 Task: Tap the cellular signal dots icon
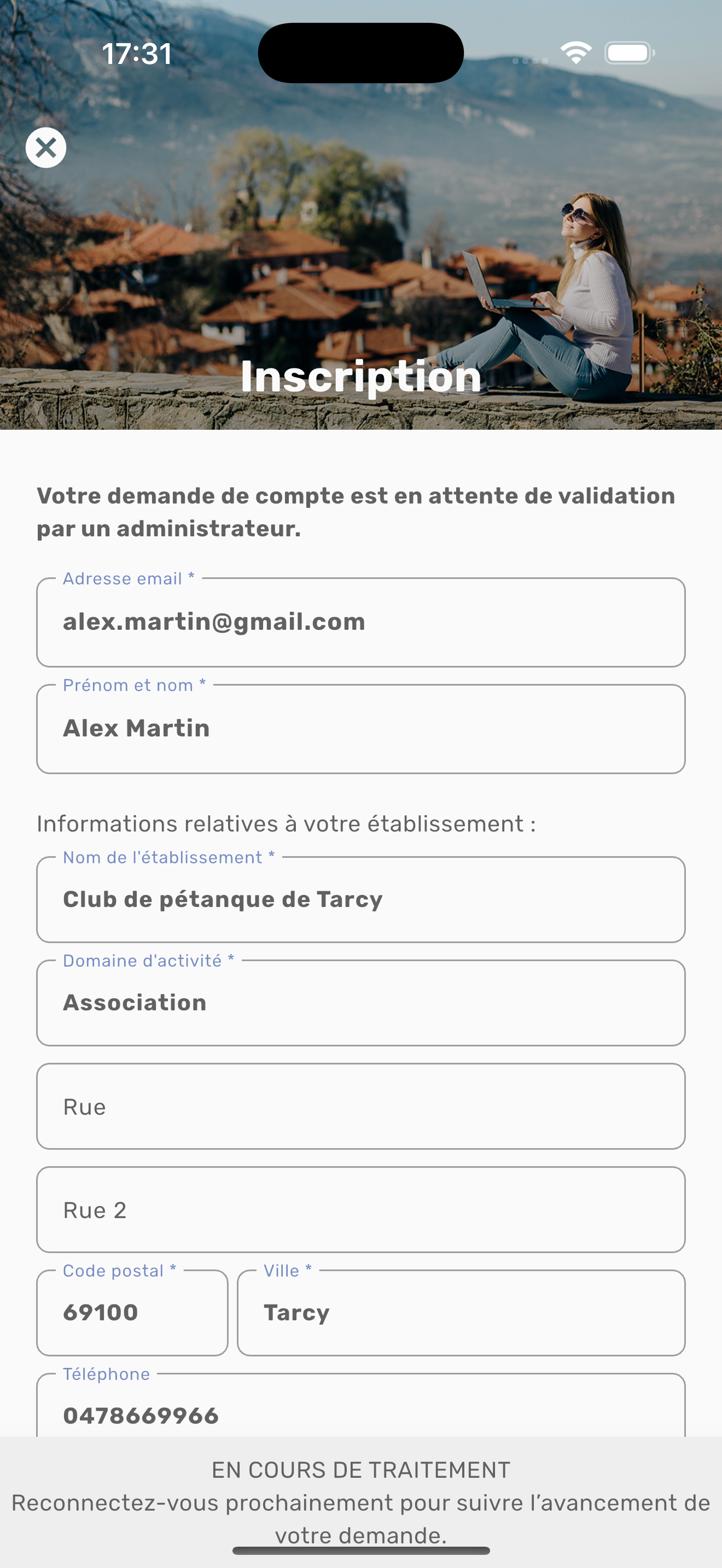(x=529, y=60)
